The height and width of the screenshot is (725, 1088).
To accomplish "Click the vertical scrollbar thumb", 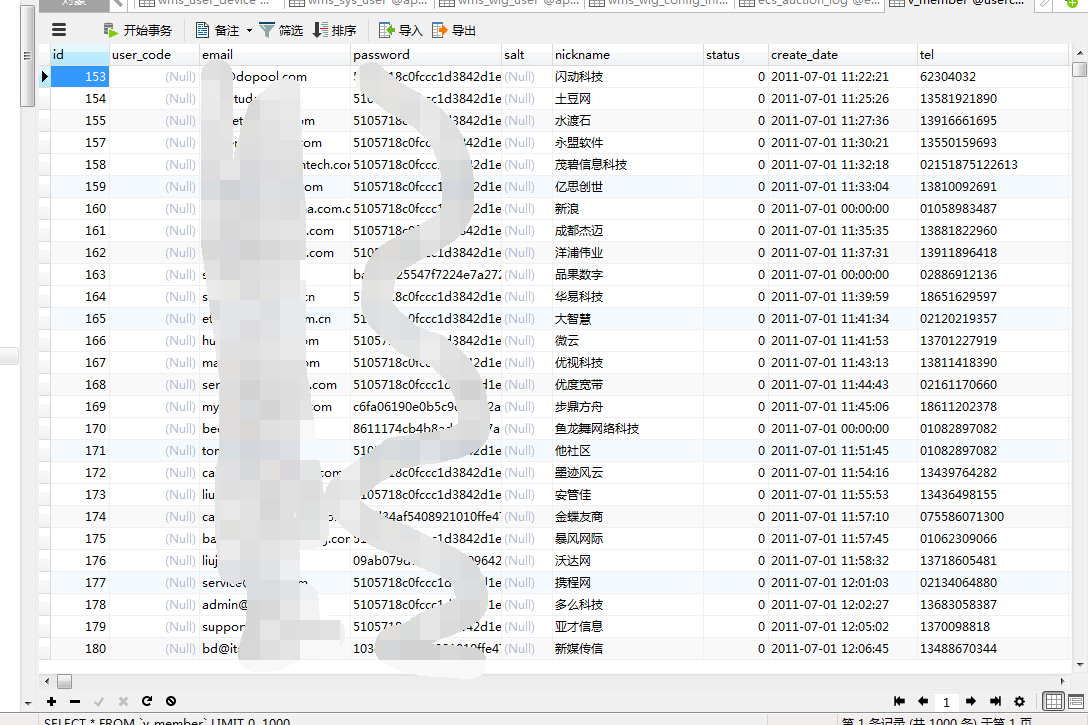I will [1079, 69].
